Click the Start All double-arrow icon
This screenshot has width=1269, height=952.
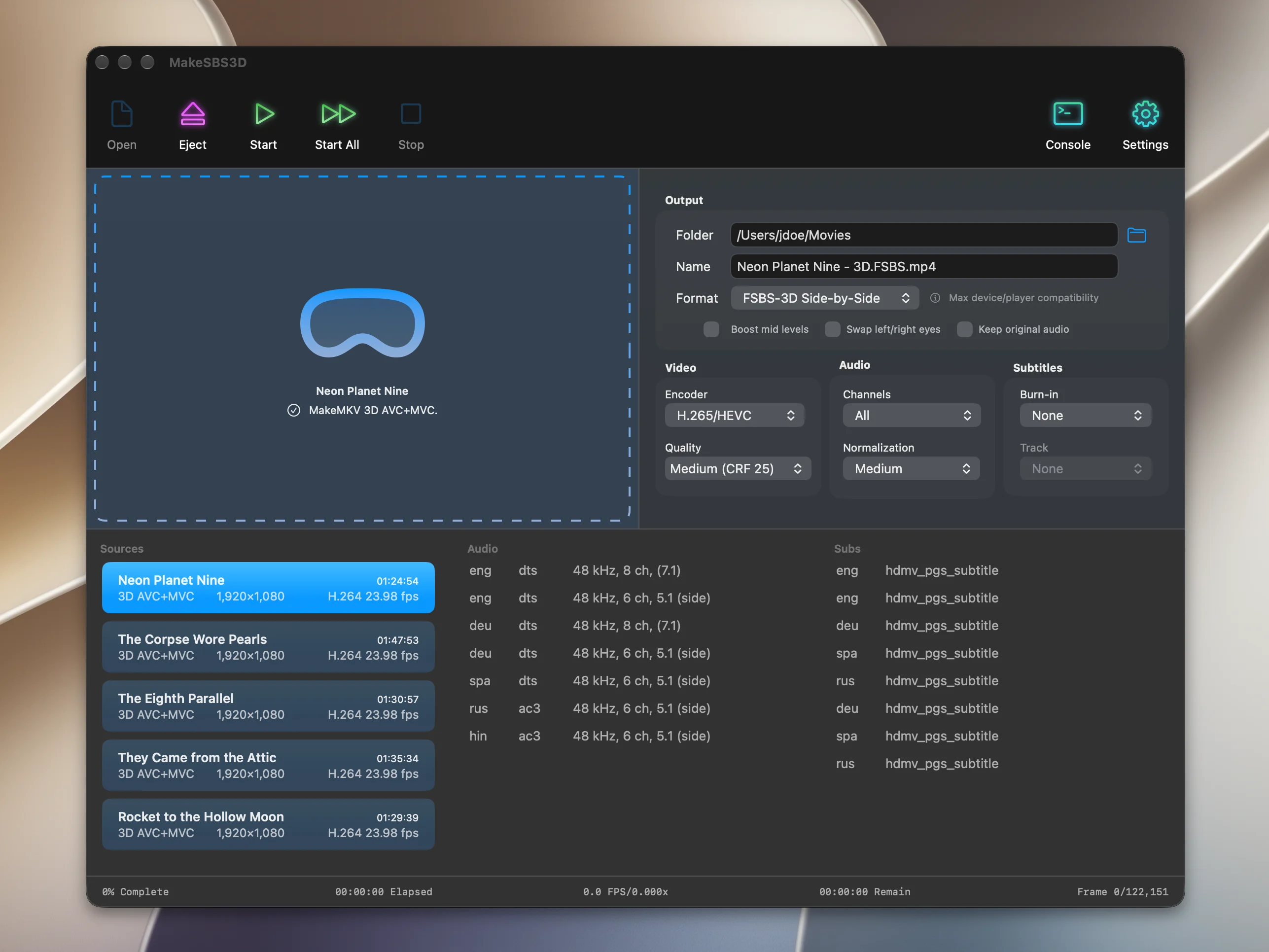[x=338, y=113]
